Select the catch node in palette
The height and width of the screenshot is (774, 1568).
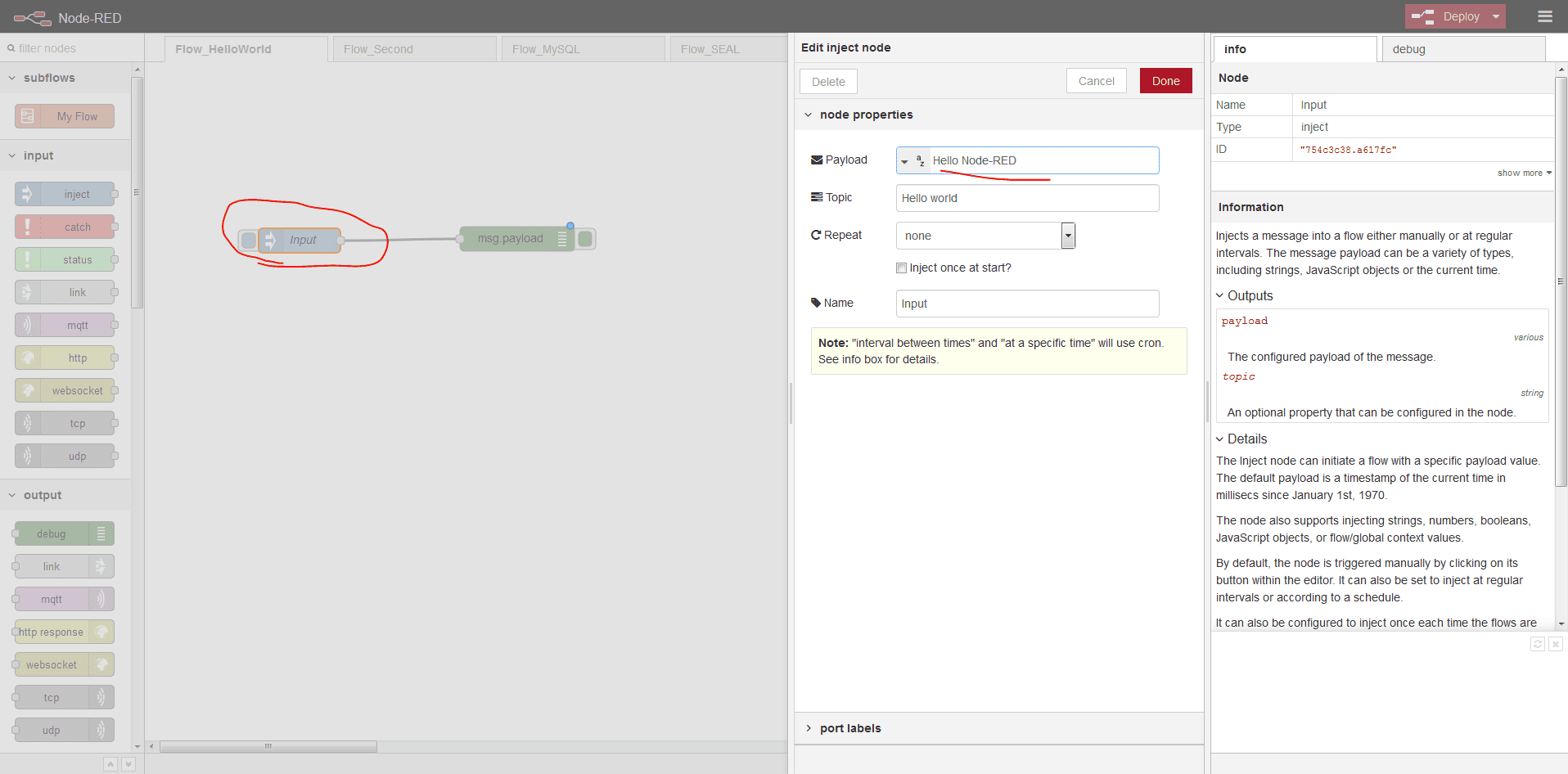65,227
